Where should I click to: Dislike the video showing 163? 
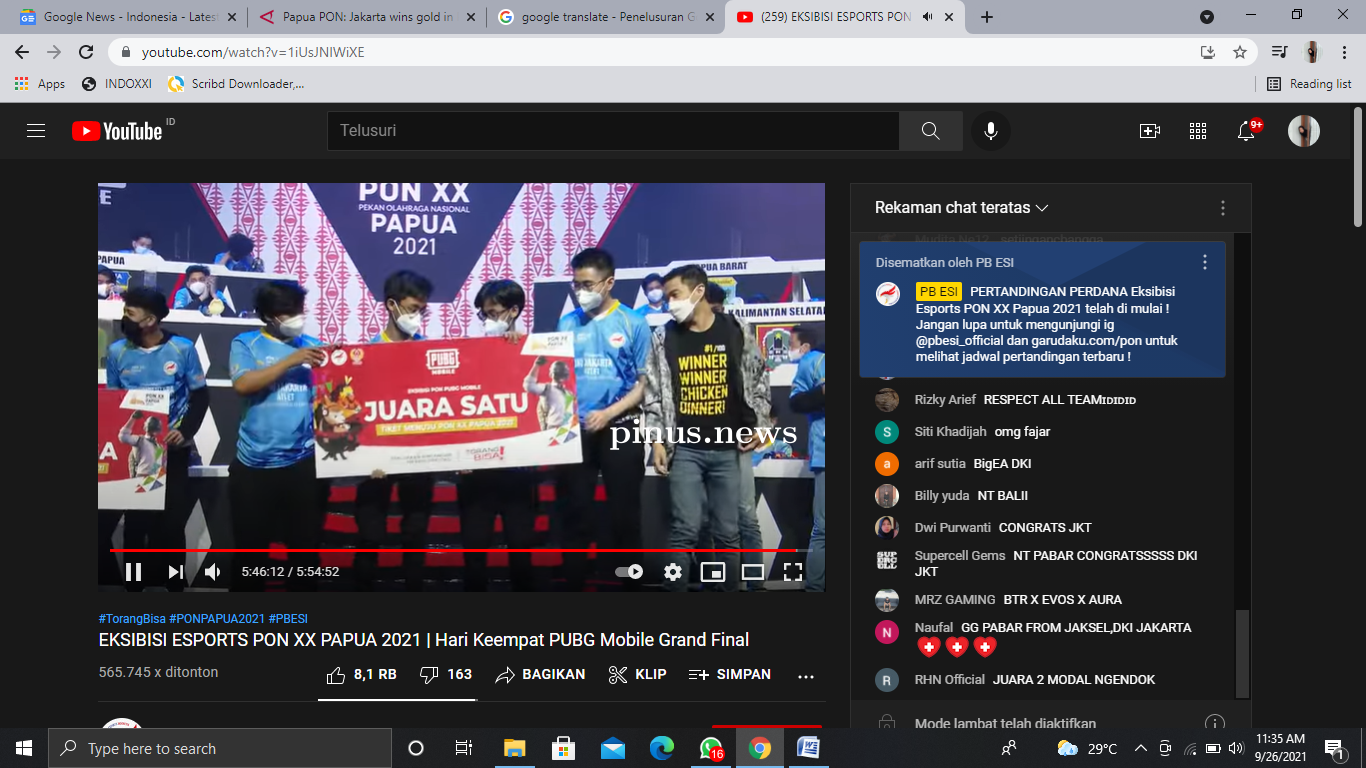click(446, 675)
